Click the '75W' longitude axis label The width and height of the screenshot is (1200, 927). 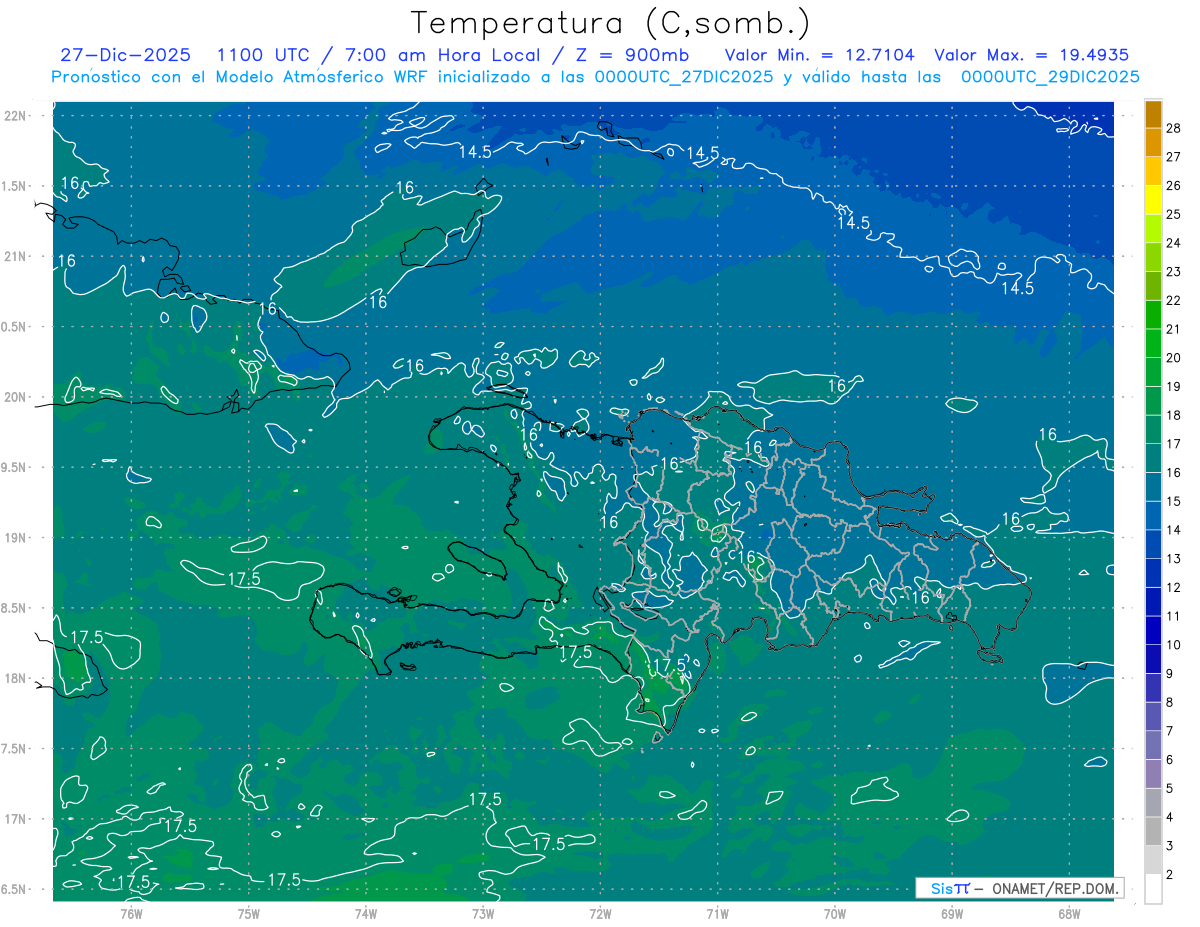tap(249, 913)
